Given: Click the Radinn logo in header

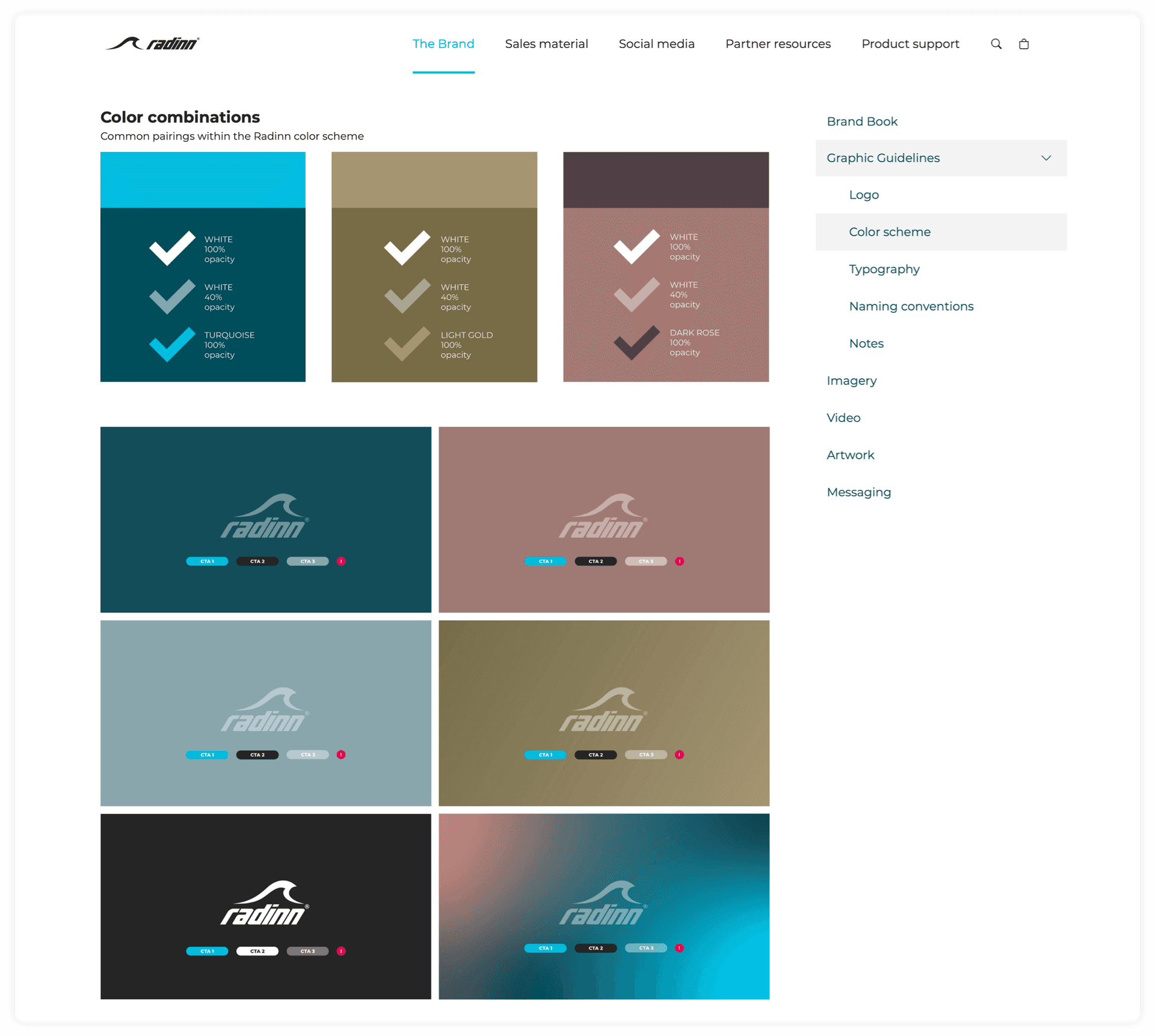Looking at the screenshot, I should tap(152, 43).
